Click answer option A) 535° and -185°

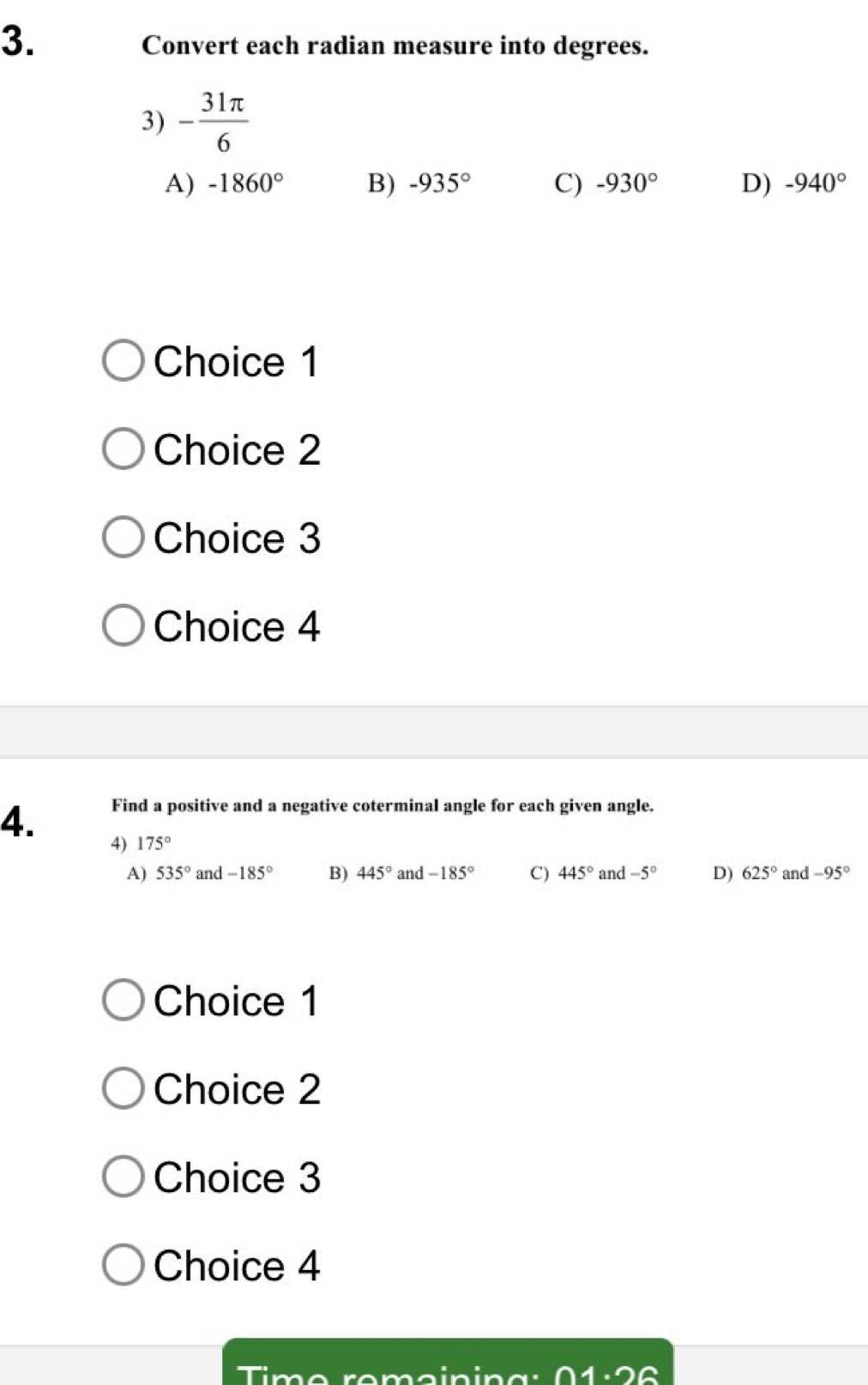click(200, 874)
